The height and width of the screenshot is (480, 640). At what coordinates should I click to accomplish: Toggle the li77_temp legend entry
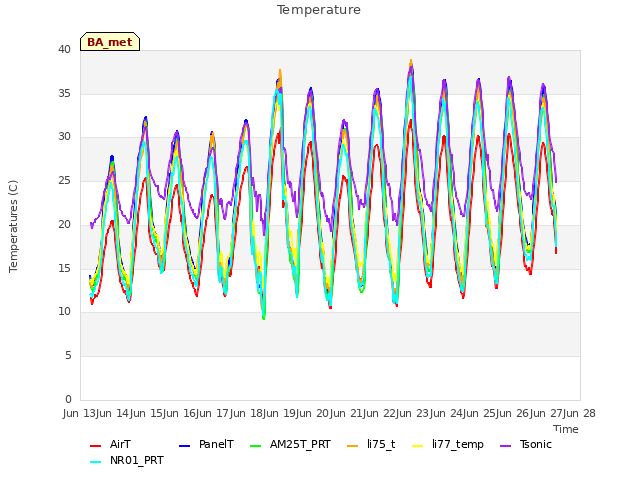[x=448, y=444]
